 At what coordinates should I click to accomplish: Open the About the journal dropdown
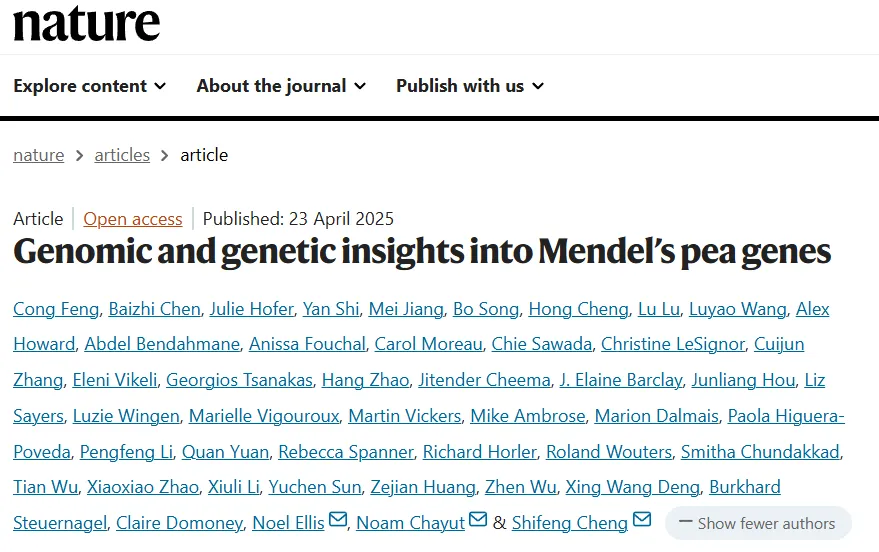tap(281, 86)
